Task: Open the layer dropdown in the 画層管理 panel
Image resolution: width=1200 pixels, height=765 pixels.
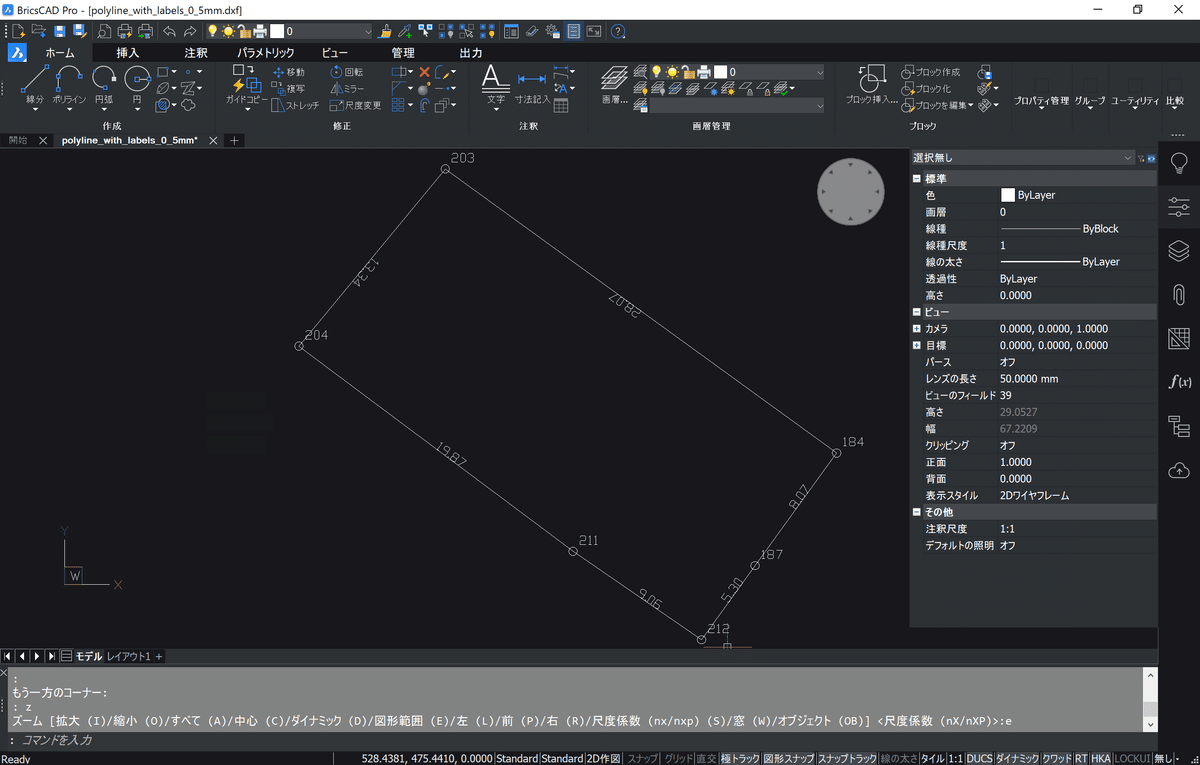Action: point(818,72)
